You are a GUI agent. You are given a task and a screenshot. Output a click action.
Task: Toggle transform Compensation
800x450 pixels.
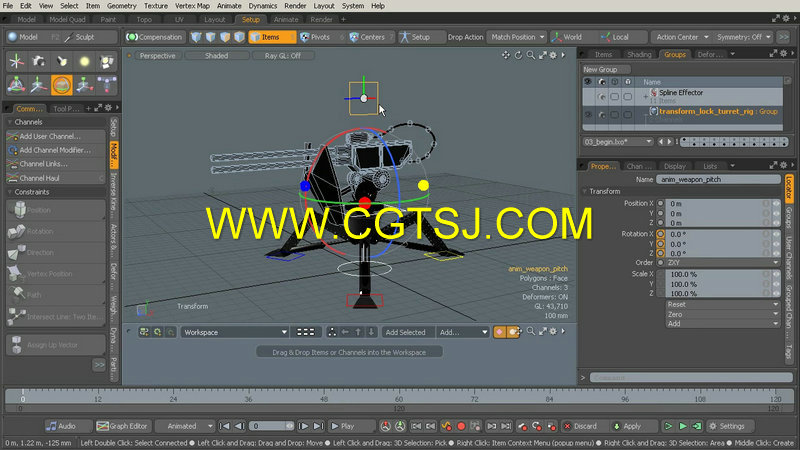[154, 37]
